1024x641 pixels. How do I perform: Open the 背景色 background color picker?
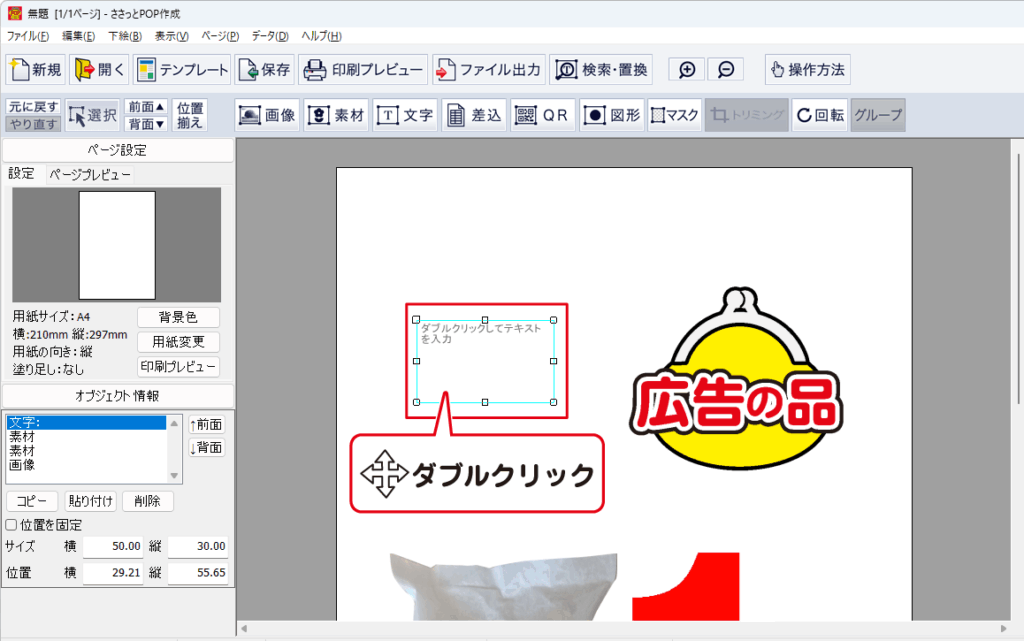(x=178, y=317)
